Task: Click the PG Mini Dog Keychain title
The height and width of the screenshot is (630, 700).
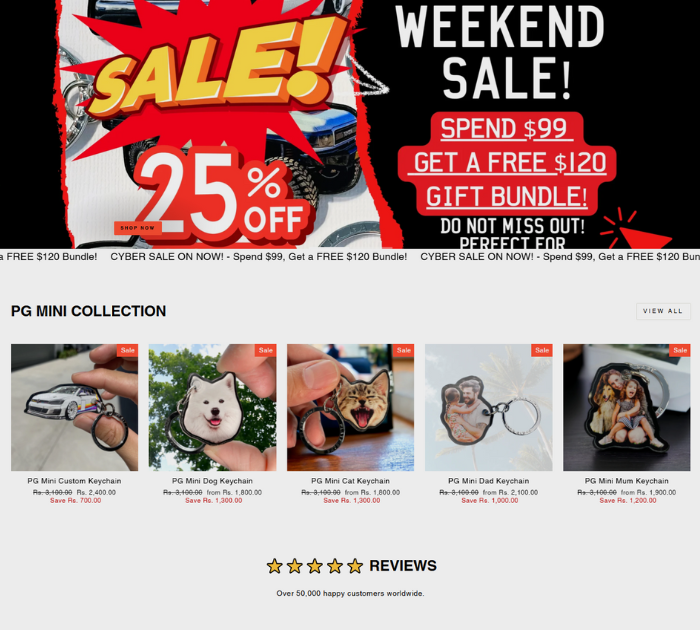Action: (x=212, y=481)
